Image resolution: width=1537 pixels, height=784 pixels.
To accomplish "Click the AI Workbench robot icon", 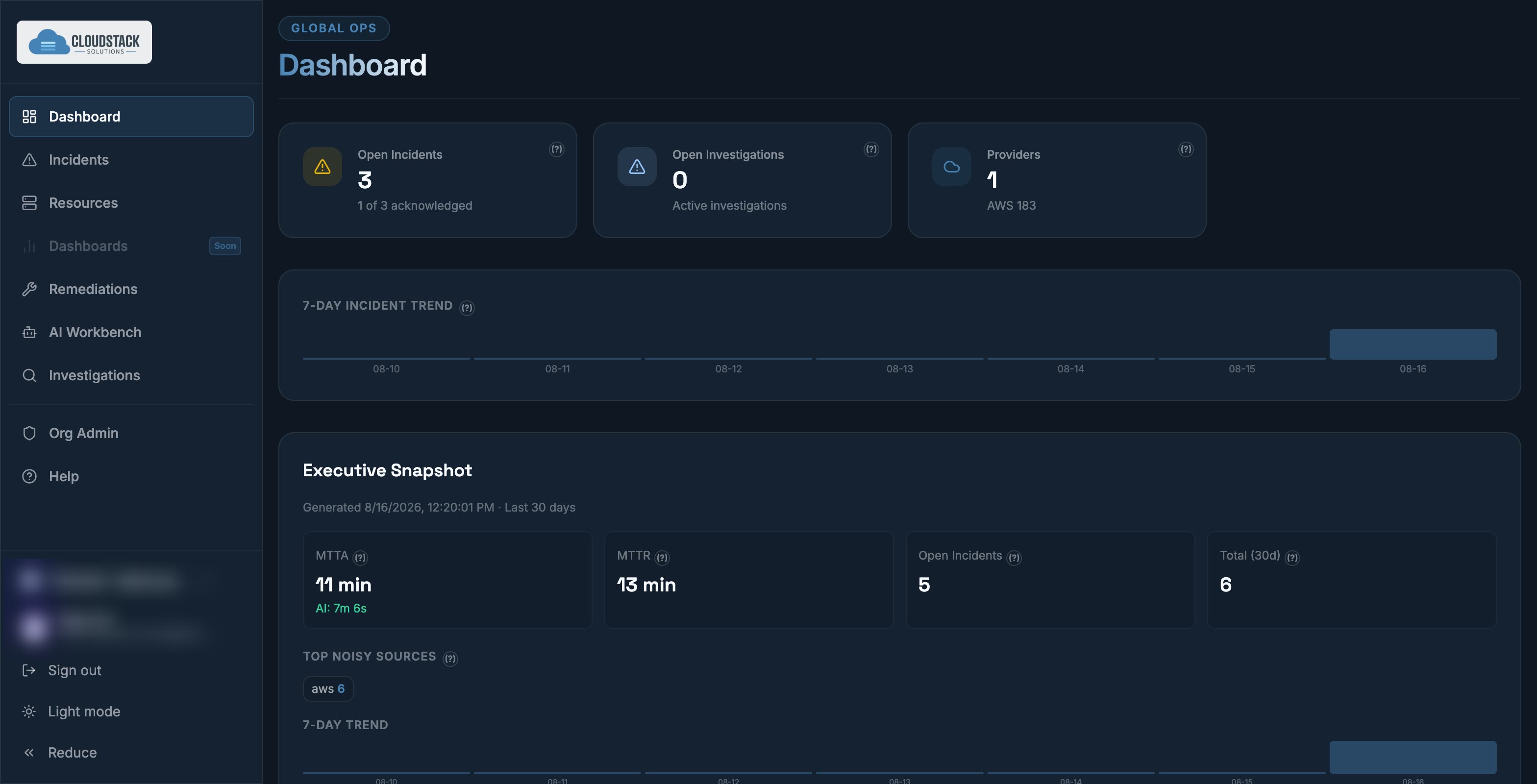I will tap(29, 332).
